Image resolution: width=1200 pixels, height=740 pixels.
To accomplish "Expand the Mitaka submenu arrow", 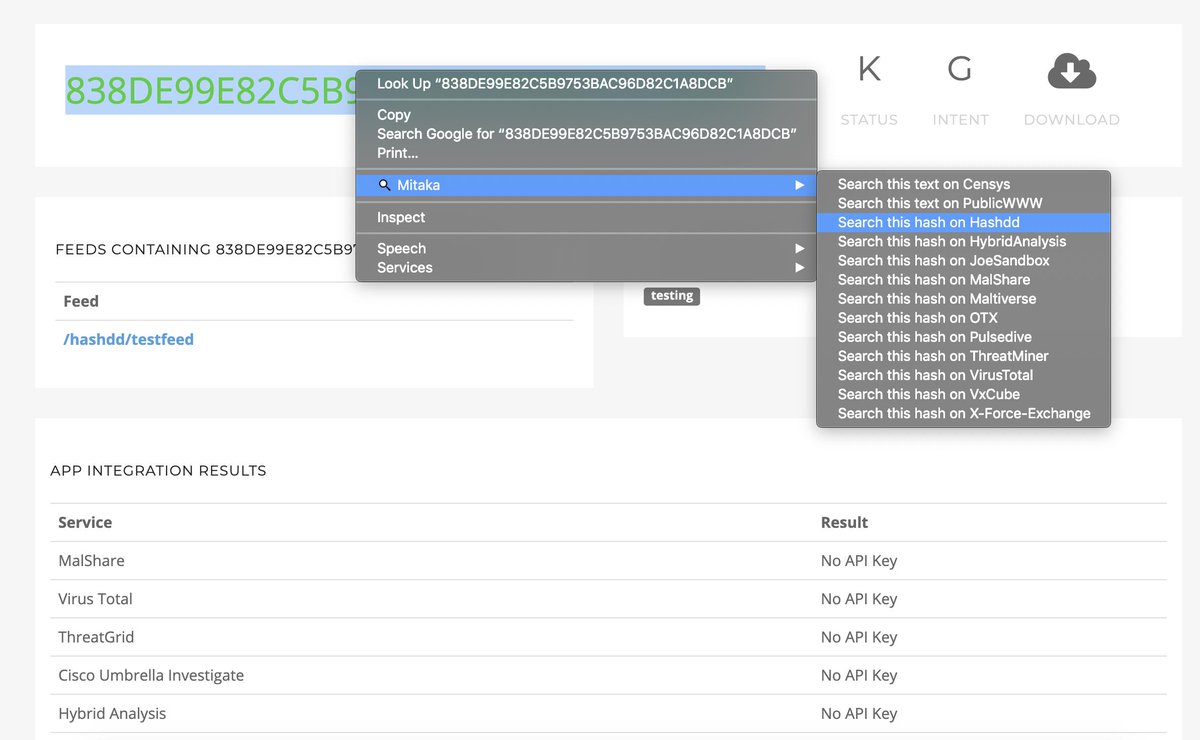I will coord(799,185).
